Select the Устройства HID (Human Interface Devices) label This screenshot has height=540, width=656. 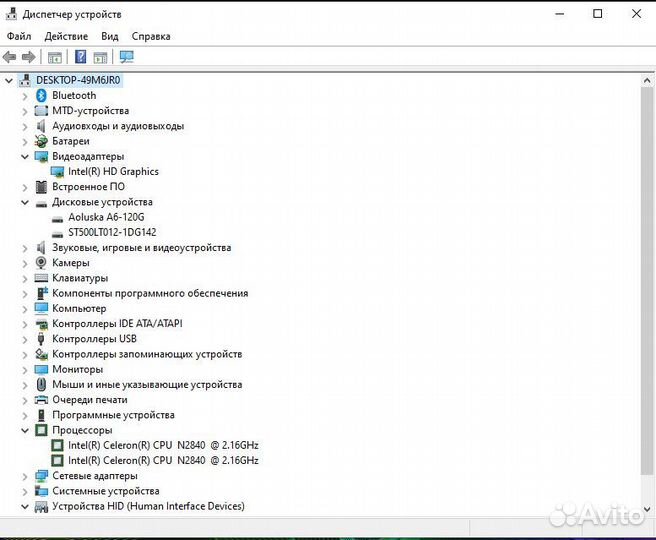(x=148, y=506)
